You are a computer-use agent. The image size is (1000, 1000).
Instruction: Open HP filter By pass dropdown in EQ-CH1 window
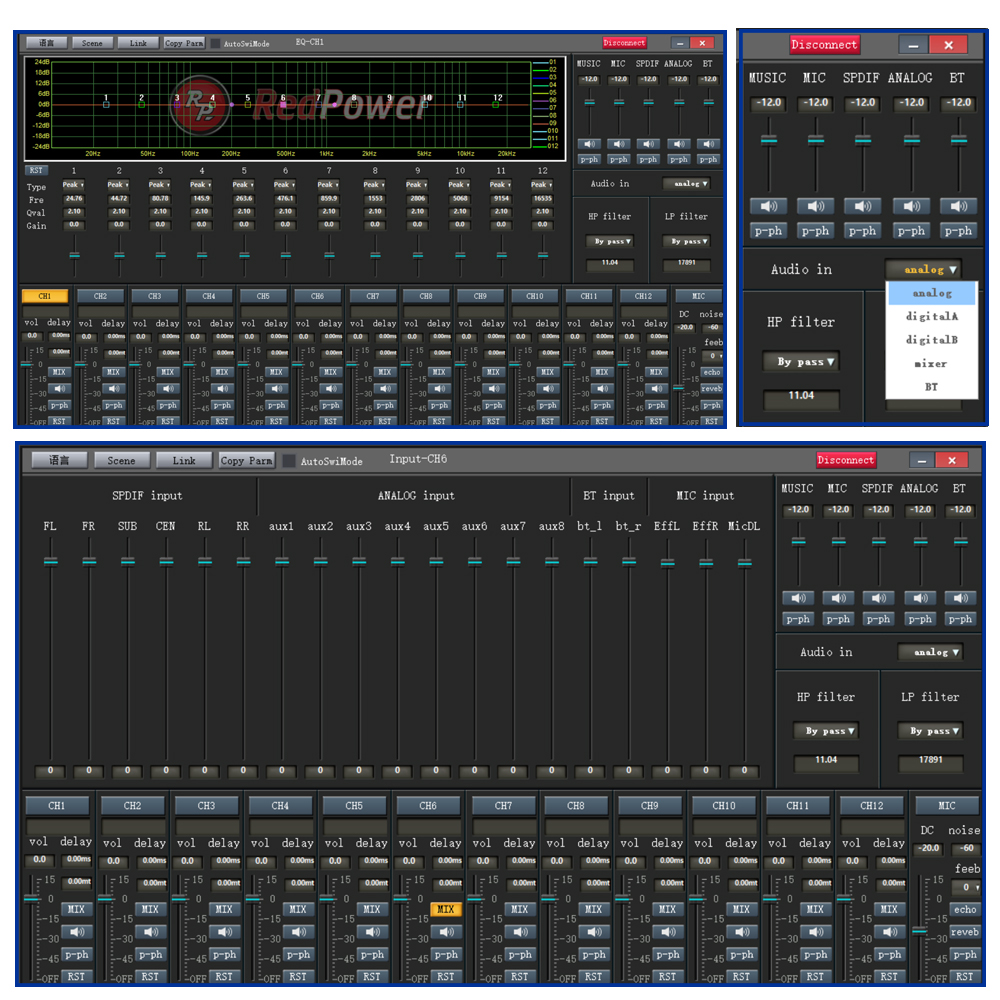610,241
